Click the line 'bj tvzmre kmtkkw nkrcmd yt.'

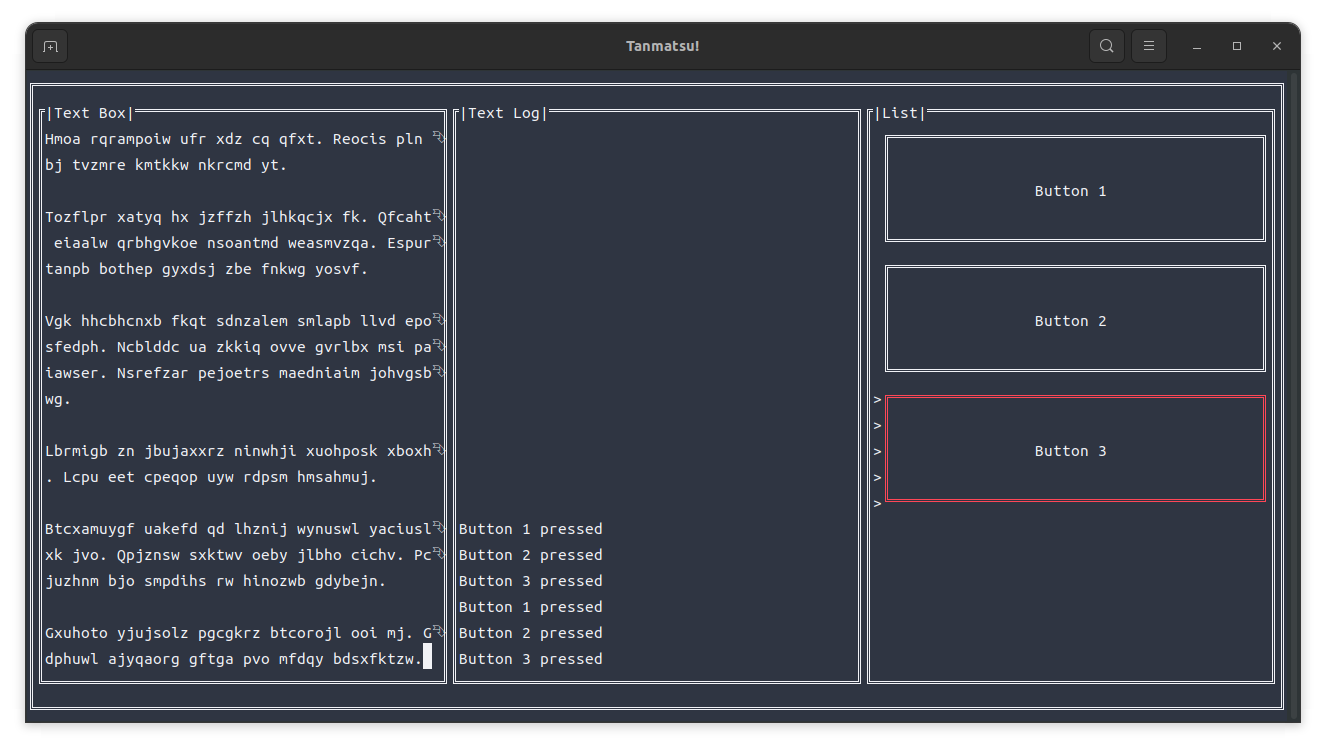(x=166, y=165)
